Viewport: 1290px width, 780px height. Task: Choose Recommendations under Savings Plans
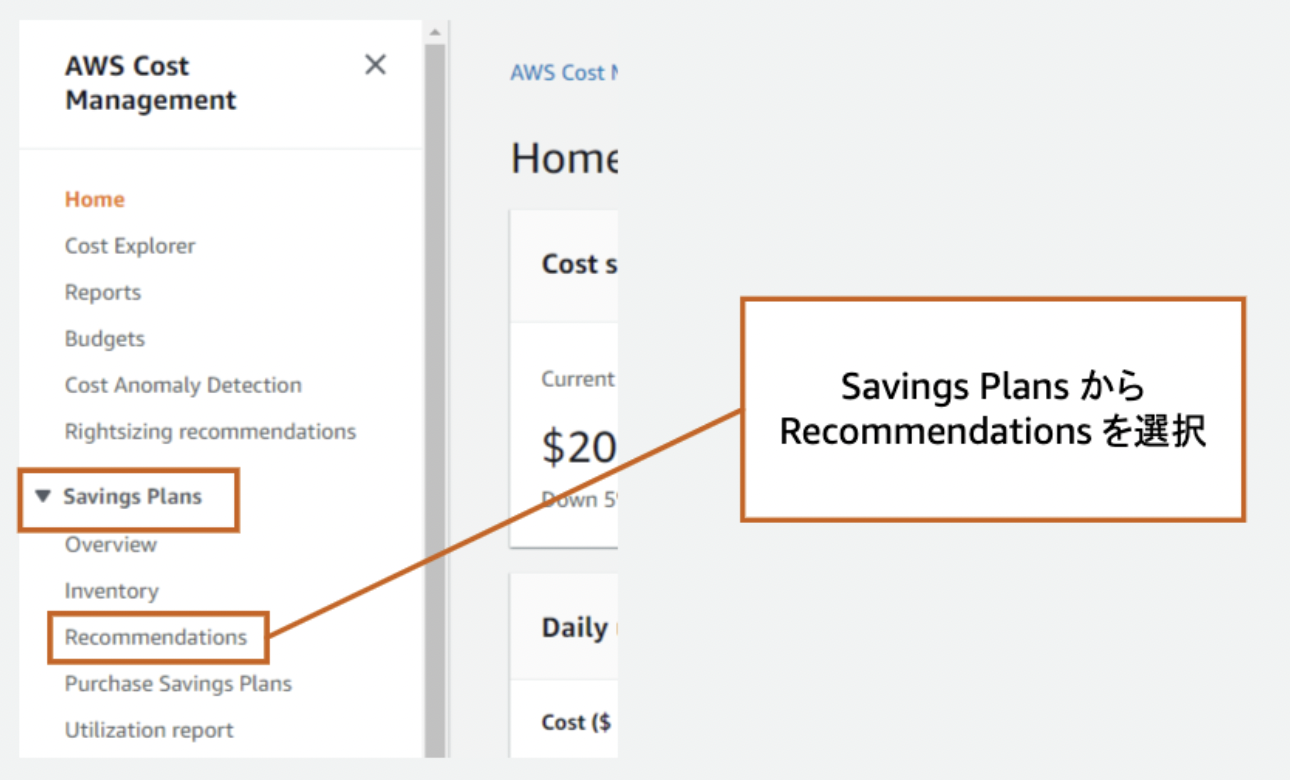tap(156, 637)
